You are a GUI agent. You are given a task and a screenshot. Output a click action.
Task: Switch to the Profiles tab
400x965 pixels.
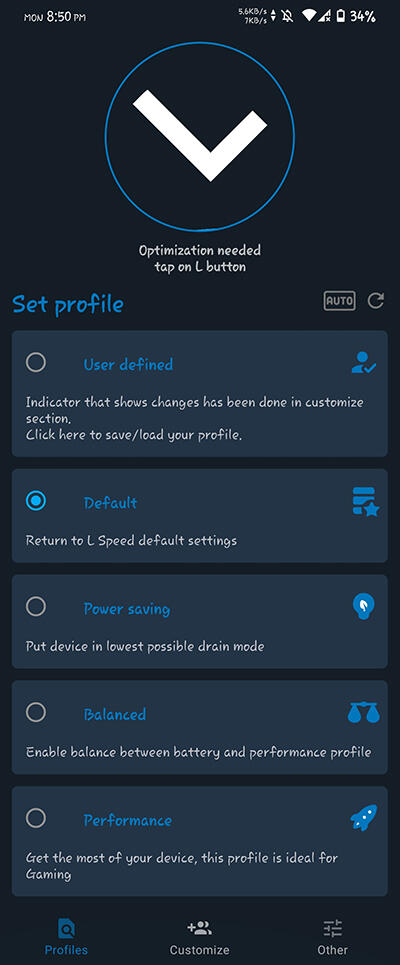[x=66, y=937]
